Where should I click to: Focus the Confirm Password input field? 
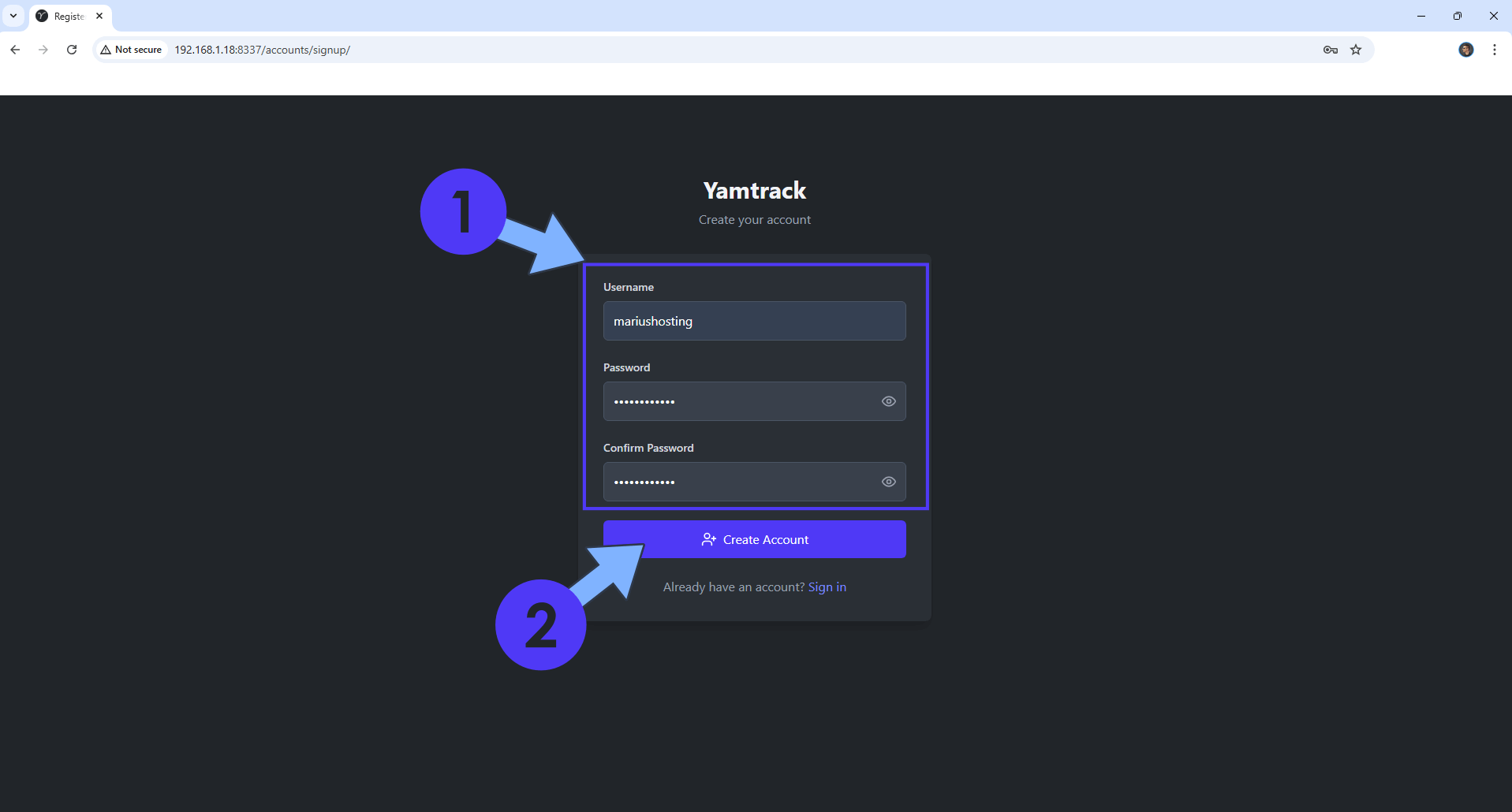click(x=754, y=482)
